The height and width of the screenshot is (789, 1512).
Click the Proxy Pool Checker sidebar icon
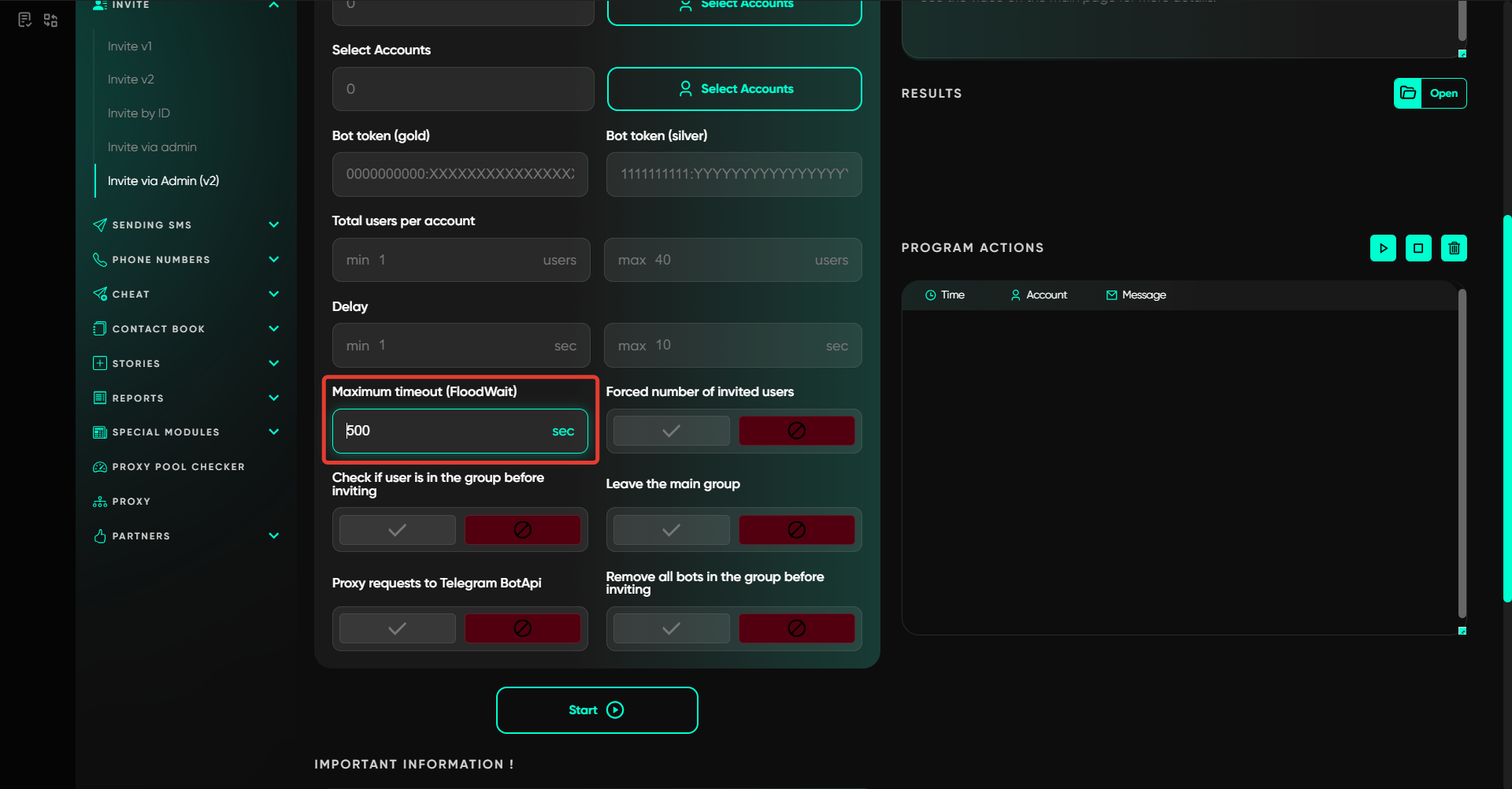click(100, 467)
